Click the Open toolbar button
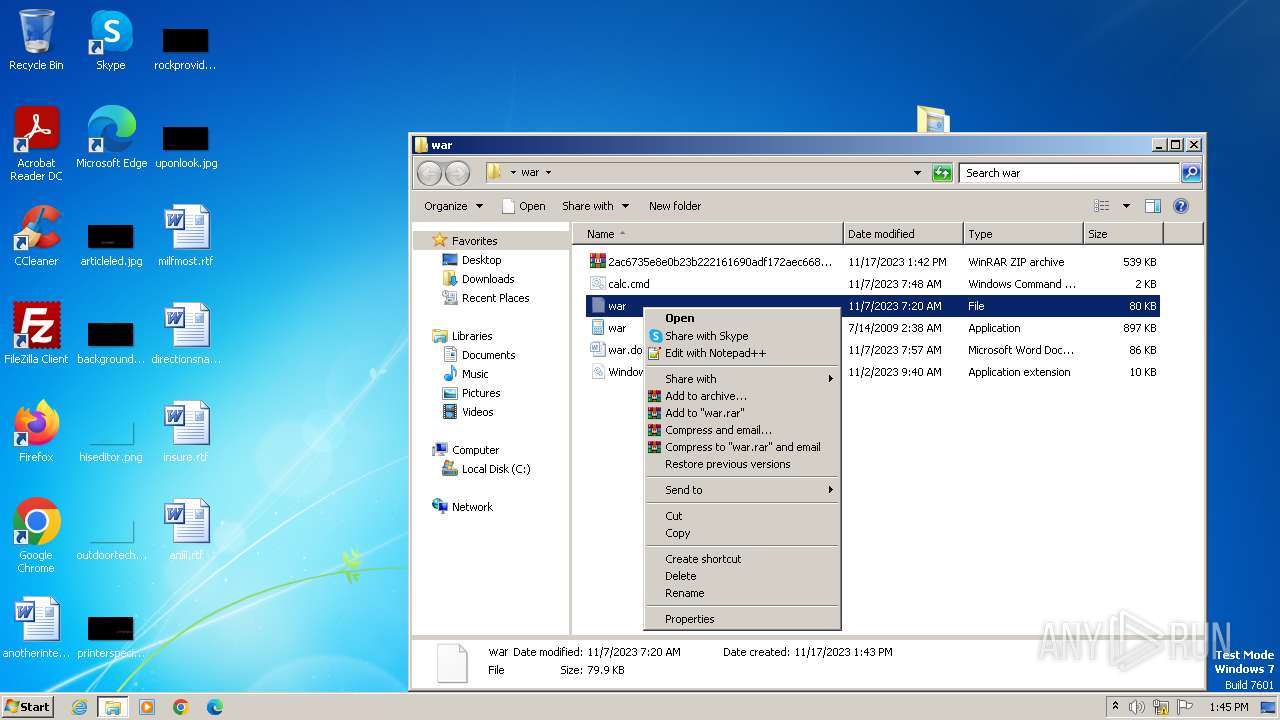The width and height of the screenshot is (1280, 720). click(523, 206)
